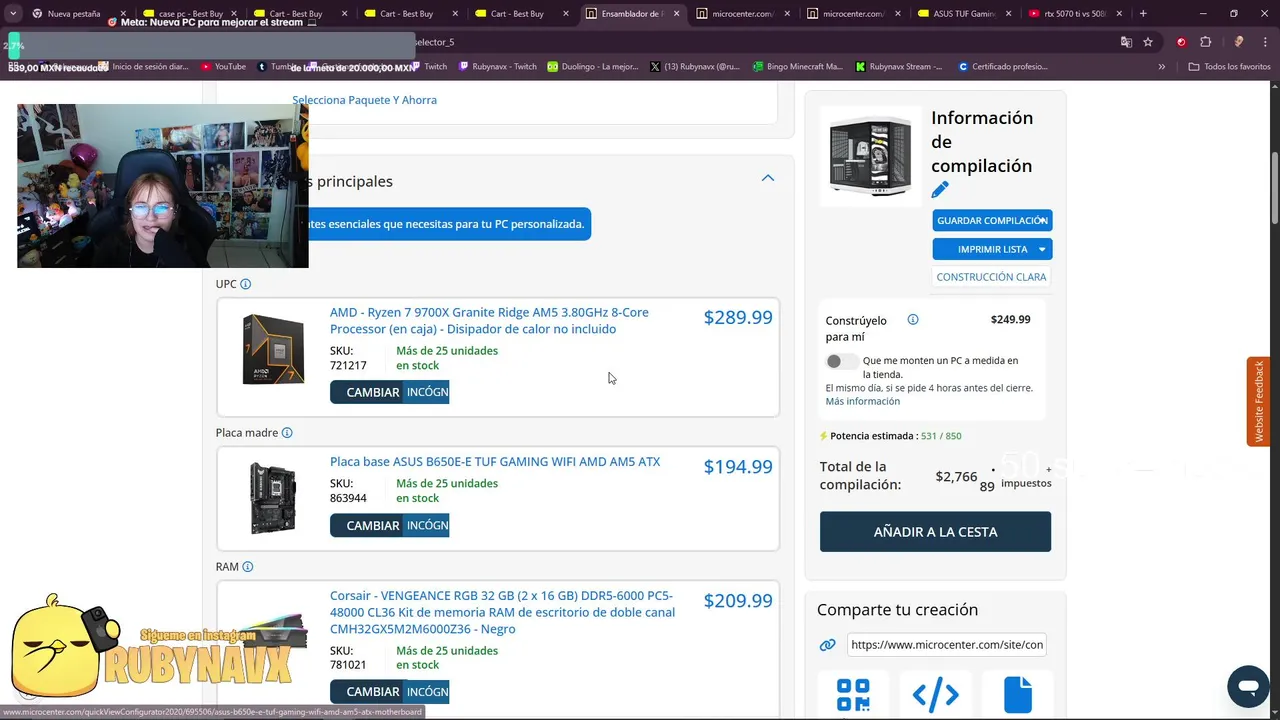Open the AMD Ryzen 7 9700X product link

[x=489, y=321]
